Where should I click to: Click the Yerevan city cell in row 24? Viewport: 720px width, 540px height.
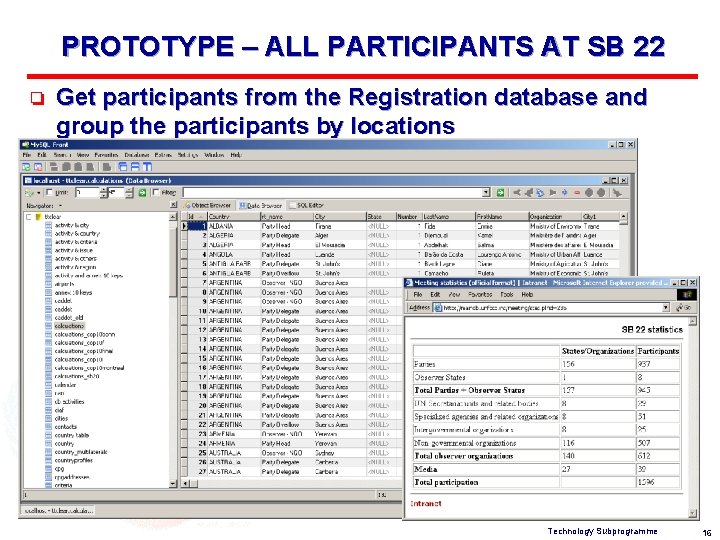(340, 443)
